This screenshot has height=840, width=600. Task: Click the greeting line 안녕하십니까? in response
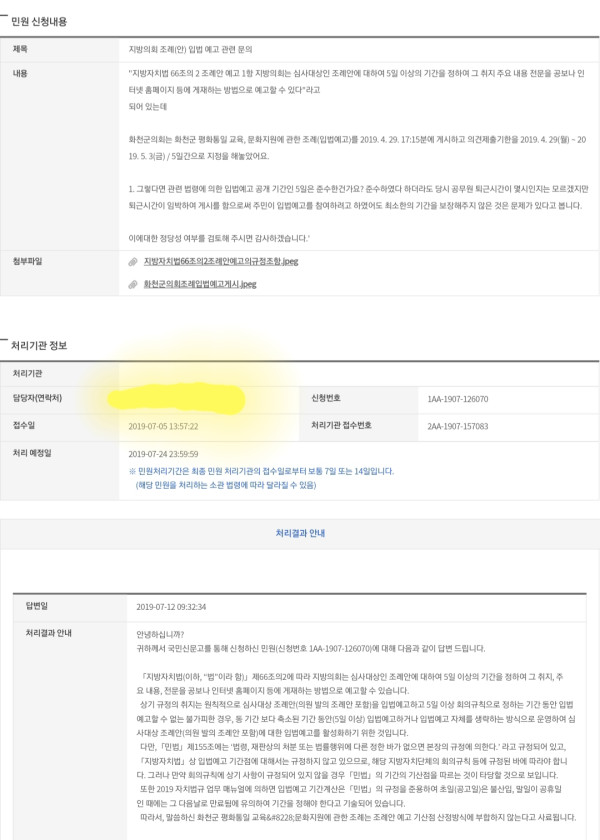(x=160, y=634)
